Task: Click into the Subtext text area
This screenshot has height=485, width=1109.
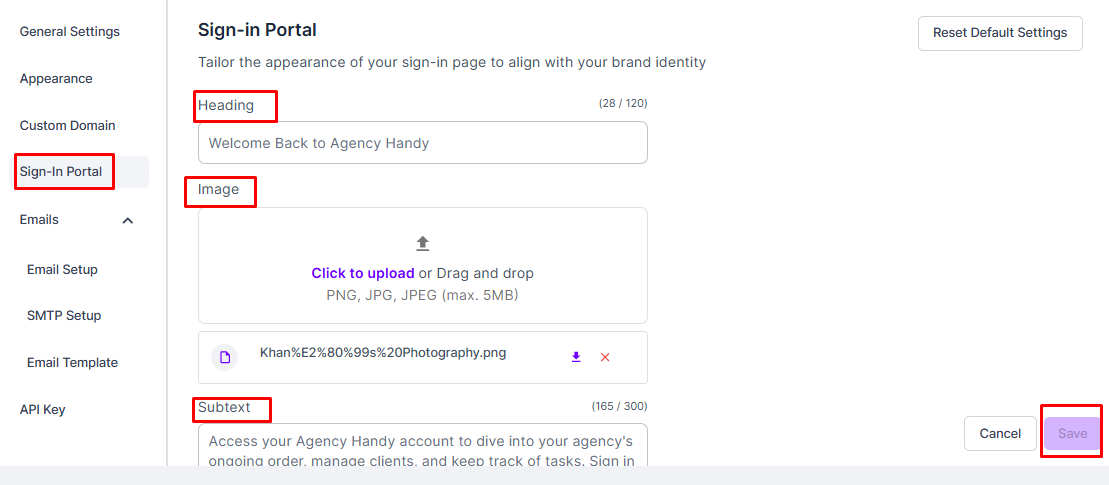Action: 422,446
